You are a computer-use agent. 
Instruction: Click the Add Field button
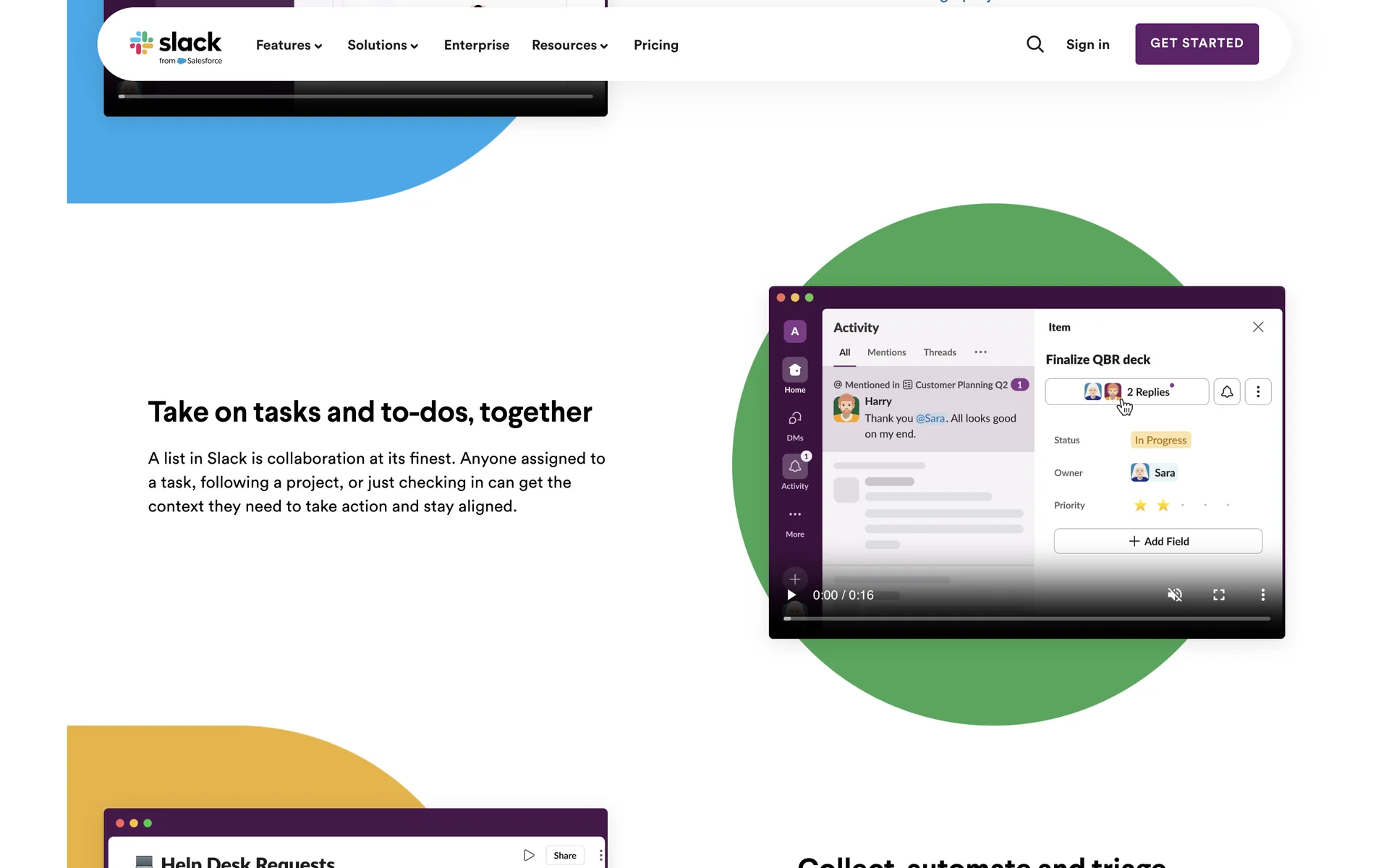(x=1157, y=541)
